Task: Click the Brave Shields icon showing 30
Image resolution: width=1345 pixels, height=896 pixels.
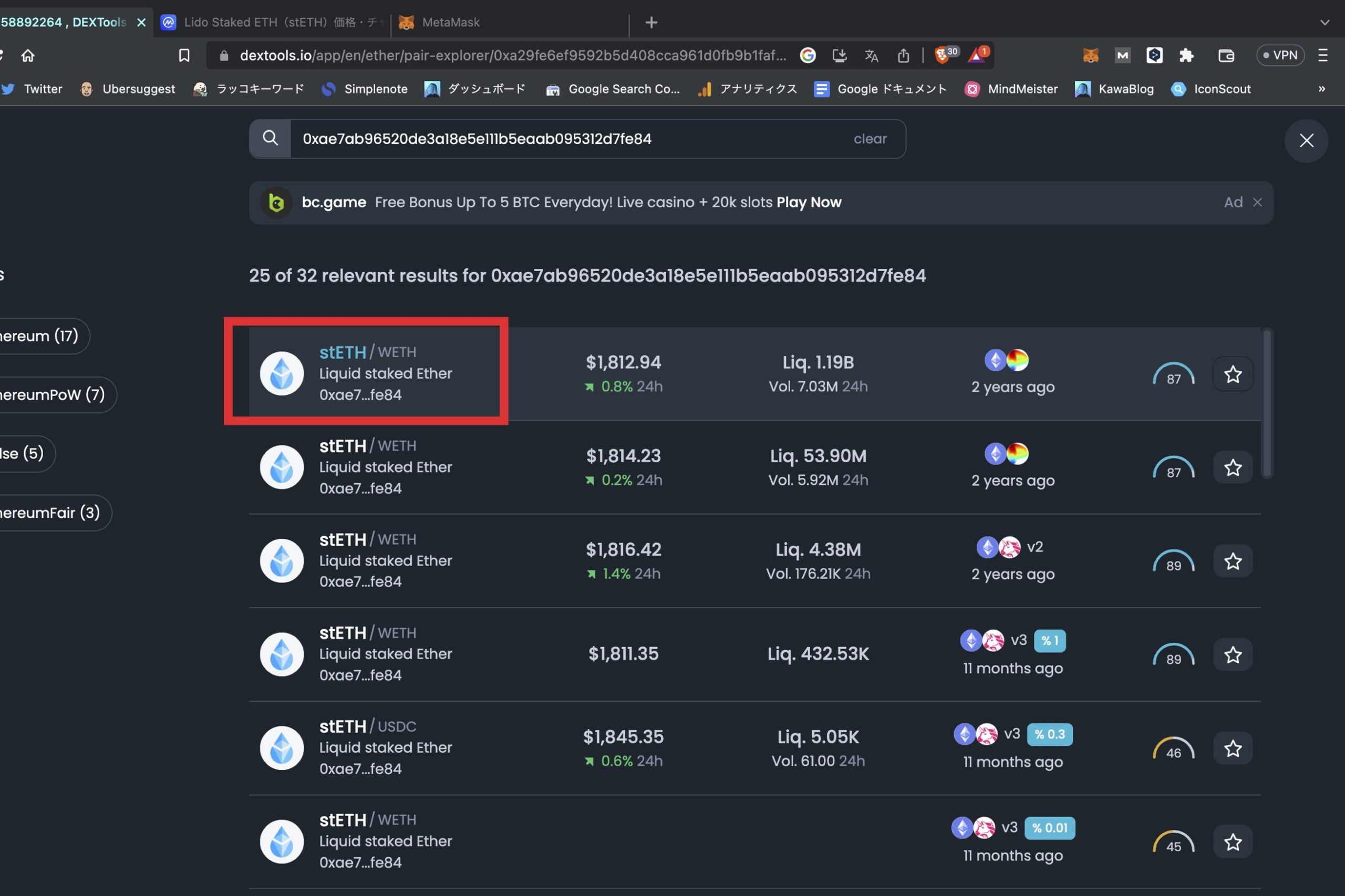Action: point(944,55)
